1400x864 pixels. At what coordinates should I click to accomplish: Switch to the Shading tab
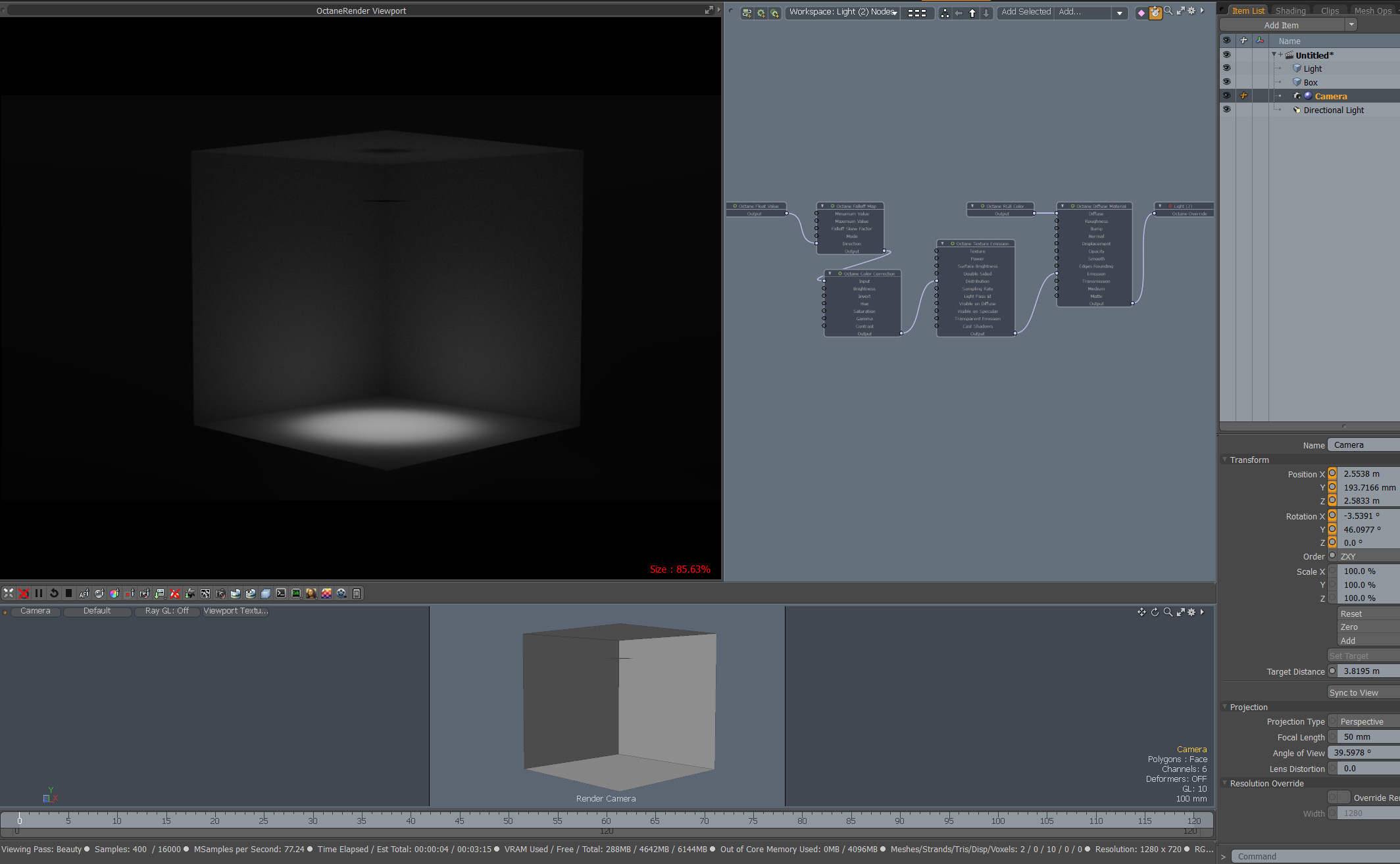click(1290, 11)
